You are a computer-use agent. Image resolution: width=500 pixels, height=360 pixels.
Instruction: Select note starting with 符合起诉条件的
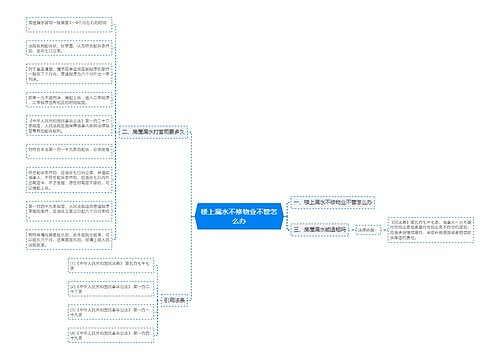click(x=69, y=180)
